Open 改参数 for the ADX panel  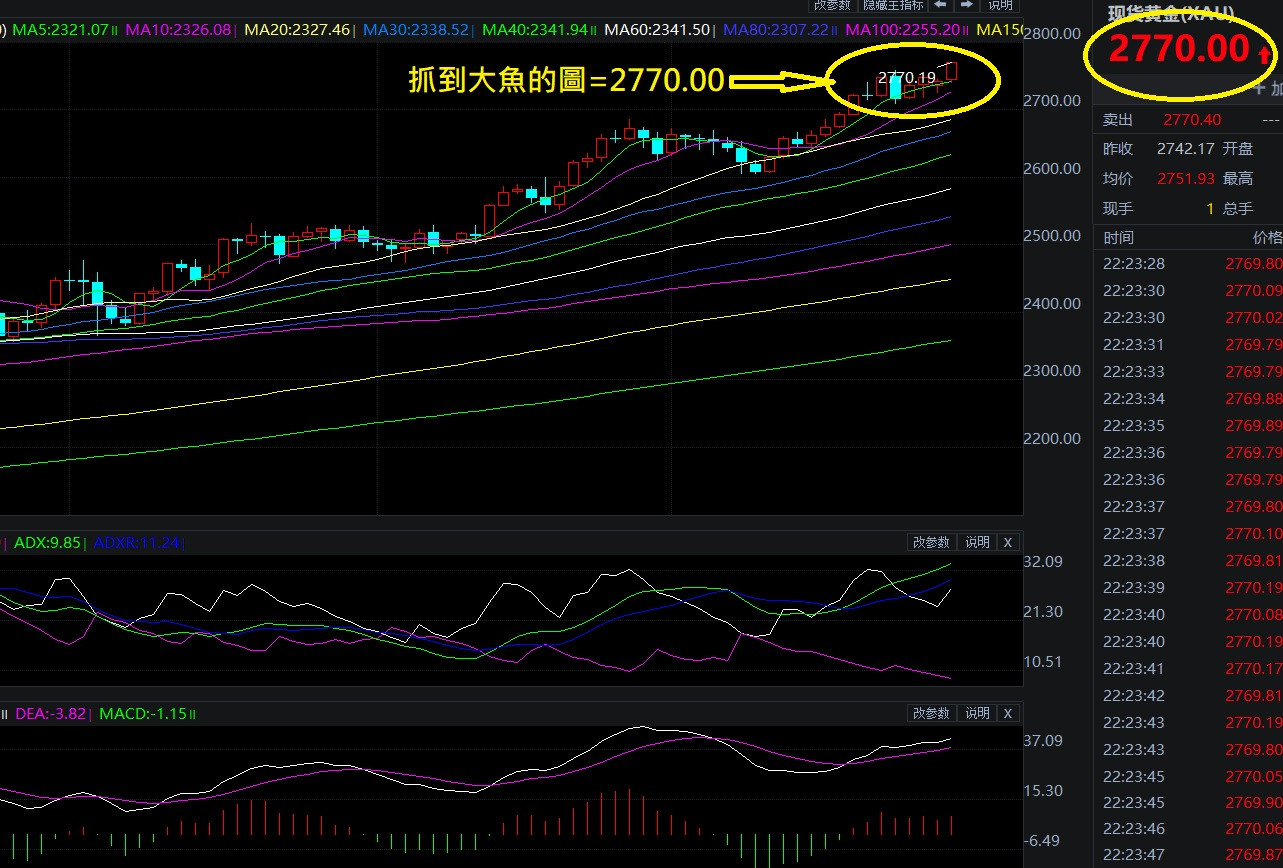tap(930, 542)
